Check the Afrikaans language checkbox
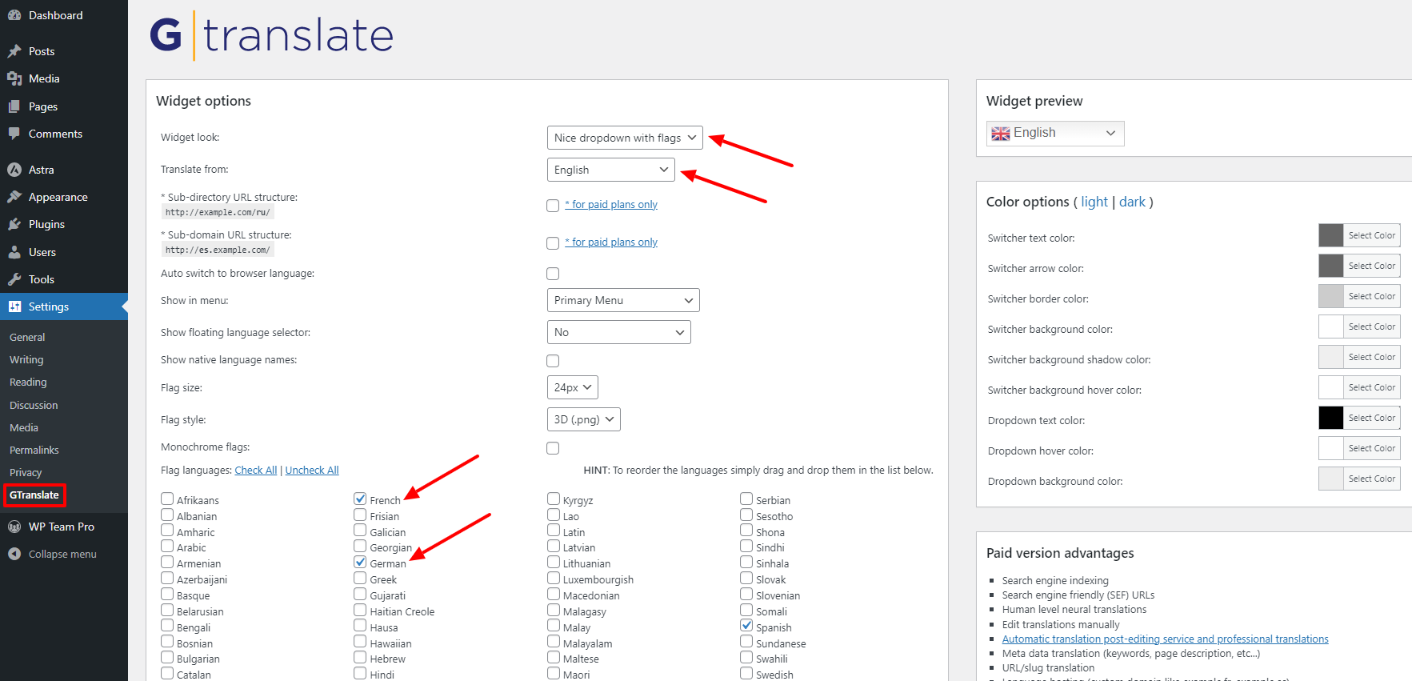Image resolution: width=1412 pixels, height=681 pixels. (167, 499)
